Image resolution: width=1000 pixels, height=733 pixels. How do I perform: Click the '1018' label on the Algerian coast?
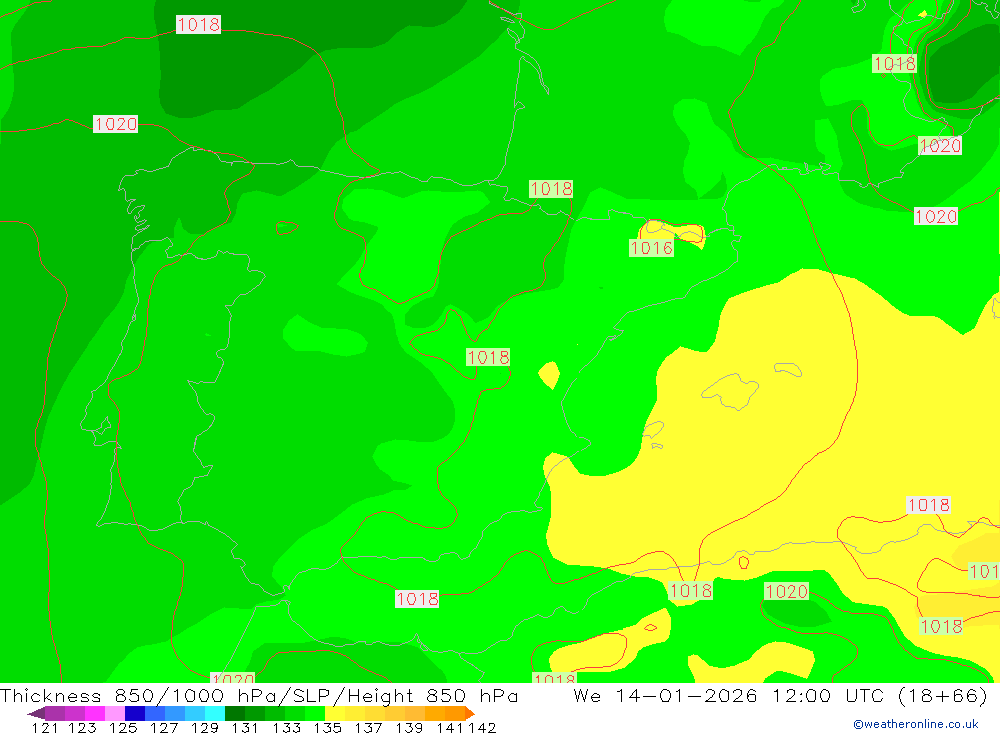pyautogui.click(x=691, y=590)
